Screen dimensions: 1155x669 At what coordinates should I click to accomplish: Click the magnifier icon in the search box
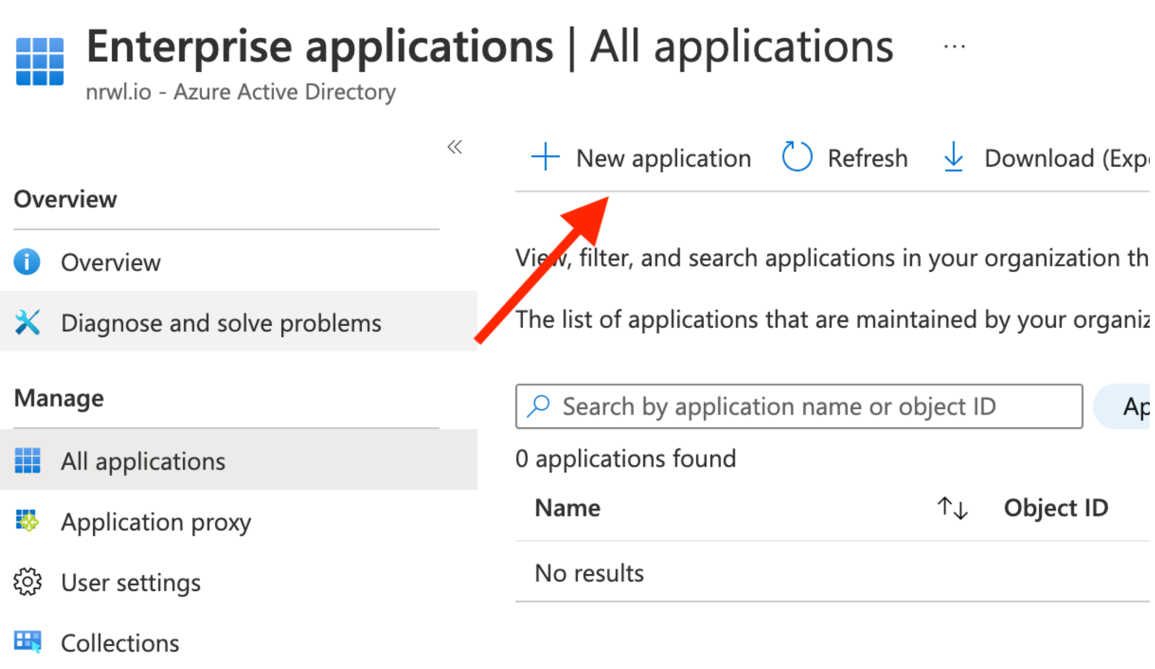tap(539, 406)
